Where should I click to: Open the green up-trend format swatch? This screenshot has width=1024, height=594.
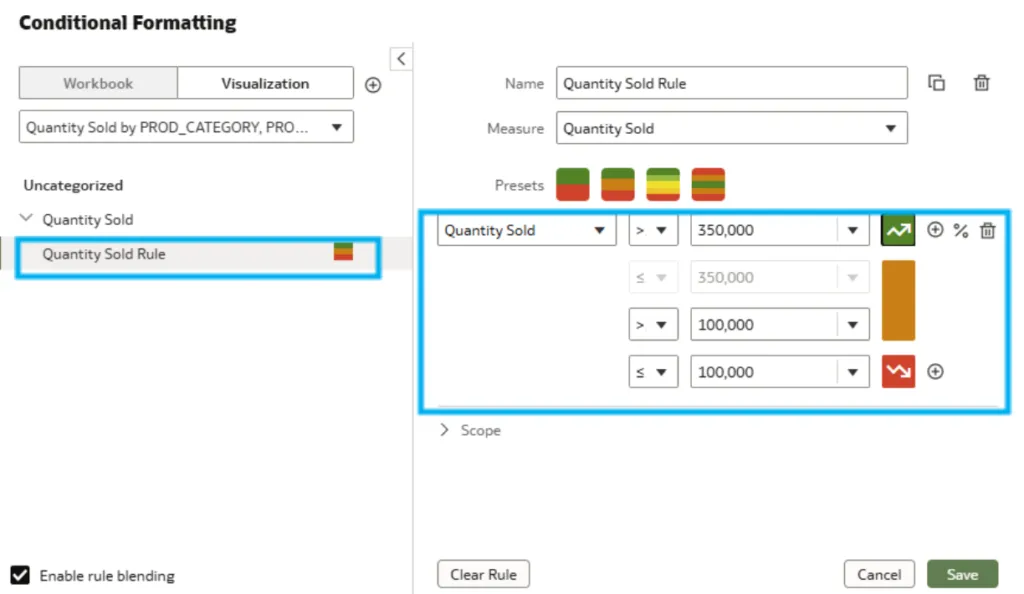pos(897,231)
